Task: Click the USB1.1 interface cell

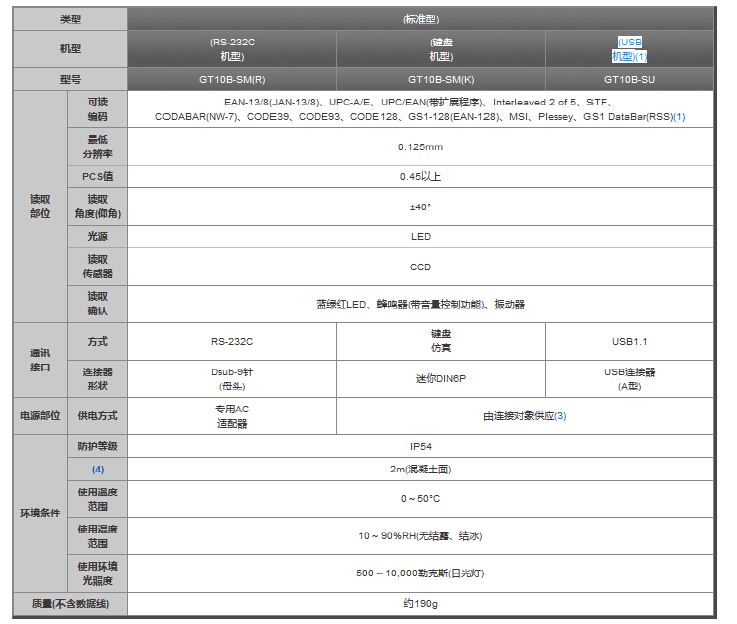Action: 629,342
